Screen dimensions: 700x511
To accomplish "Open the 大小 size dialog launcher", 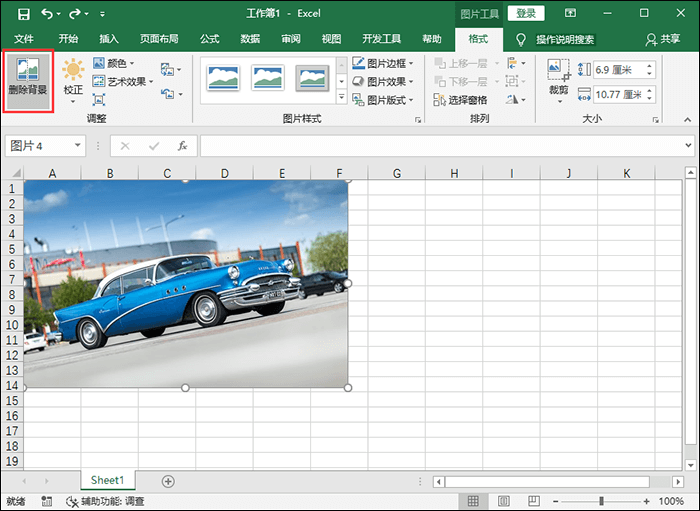I will 655,120.
